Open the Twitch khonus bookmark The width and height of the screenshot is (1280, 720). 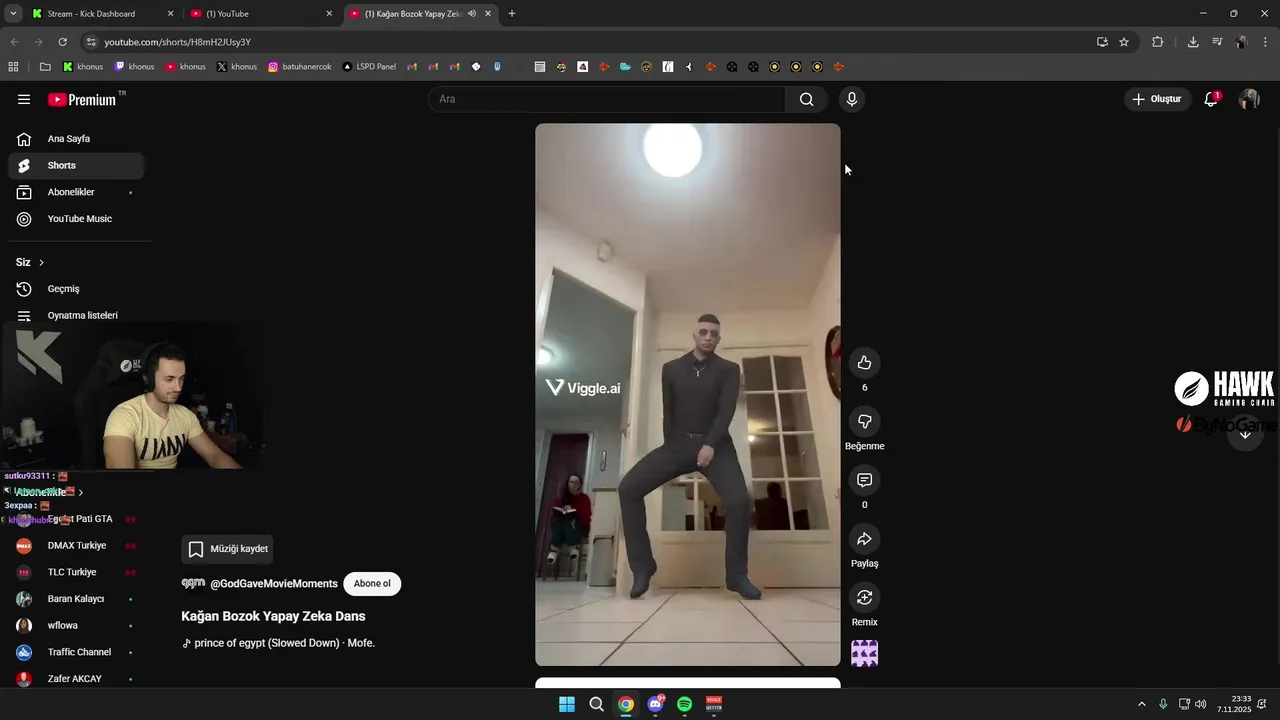click(134, 67)
